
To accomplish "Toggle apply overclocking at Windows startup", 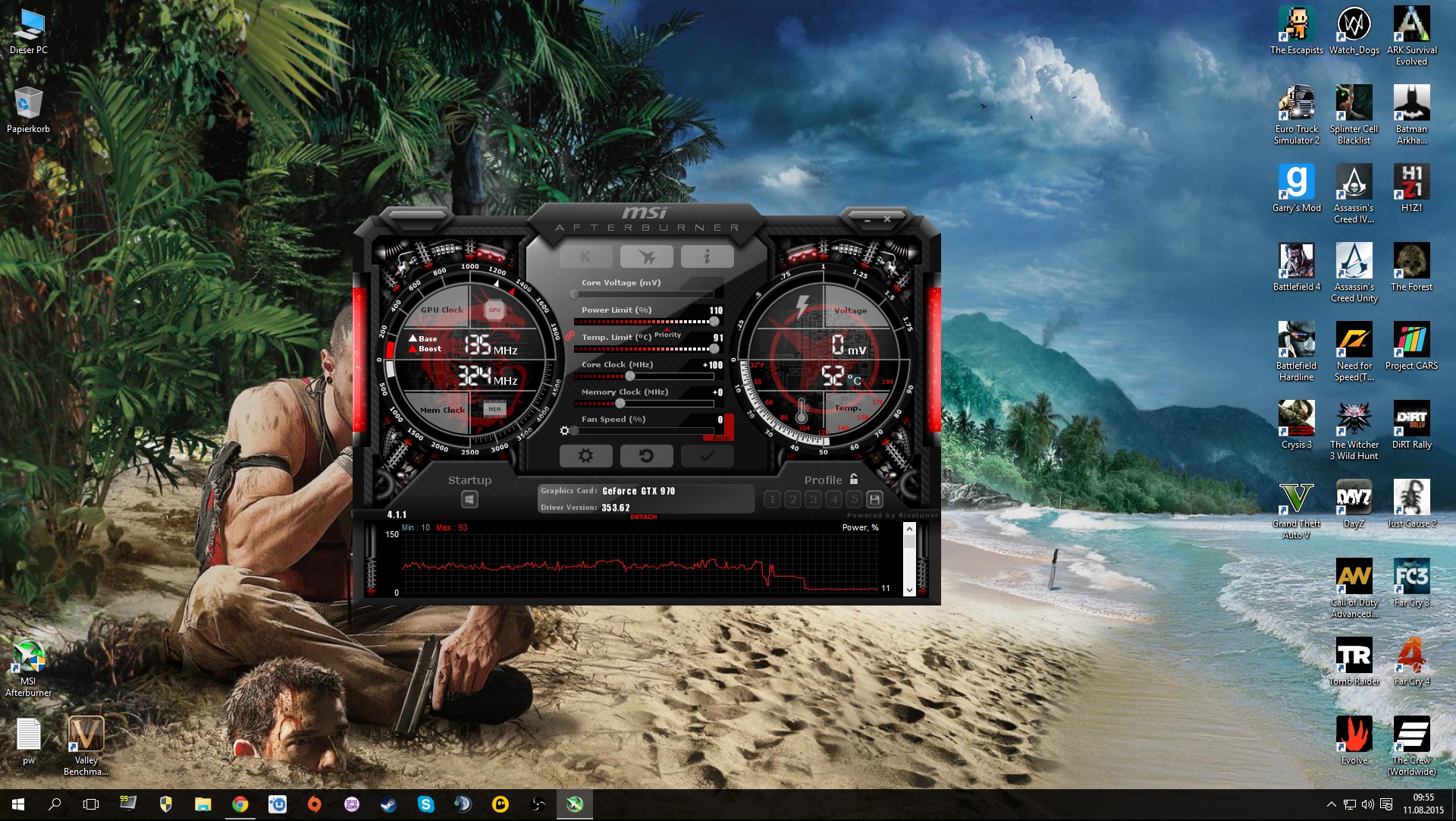I will (469, 499).
